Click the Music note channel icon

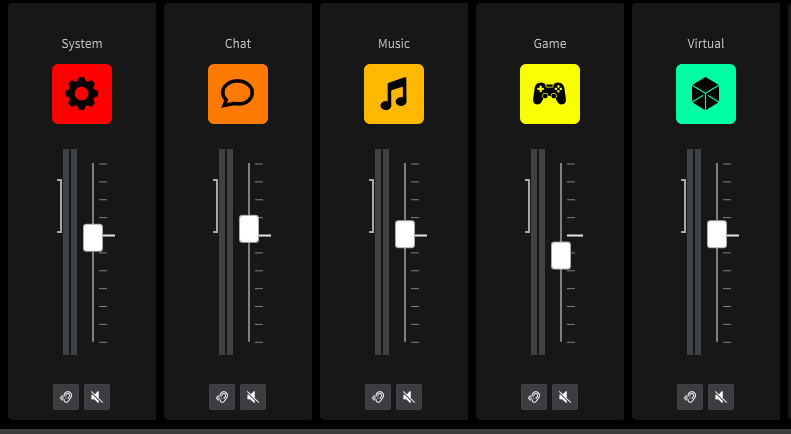pyautogui.click(x=394, y=94)
